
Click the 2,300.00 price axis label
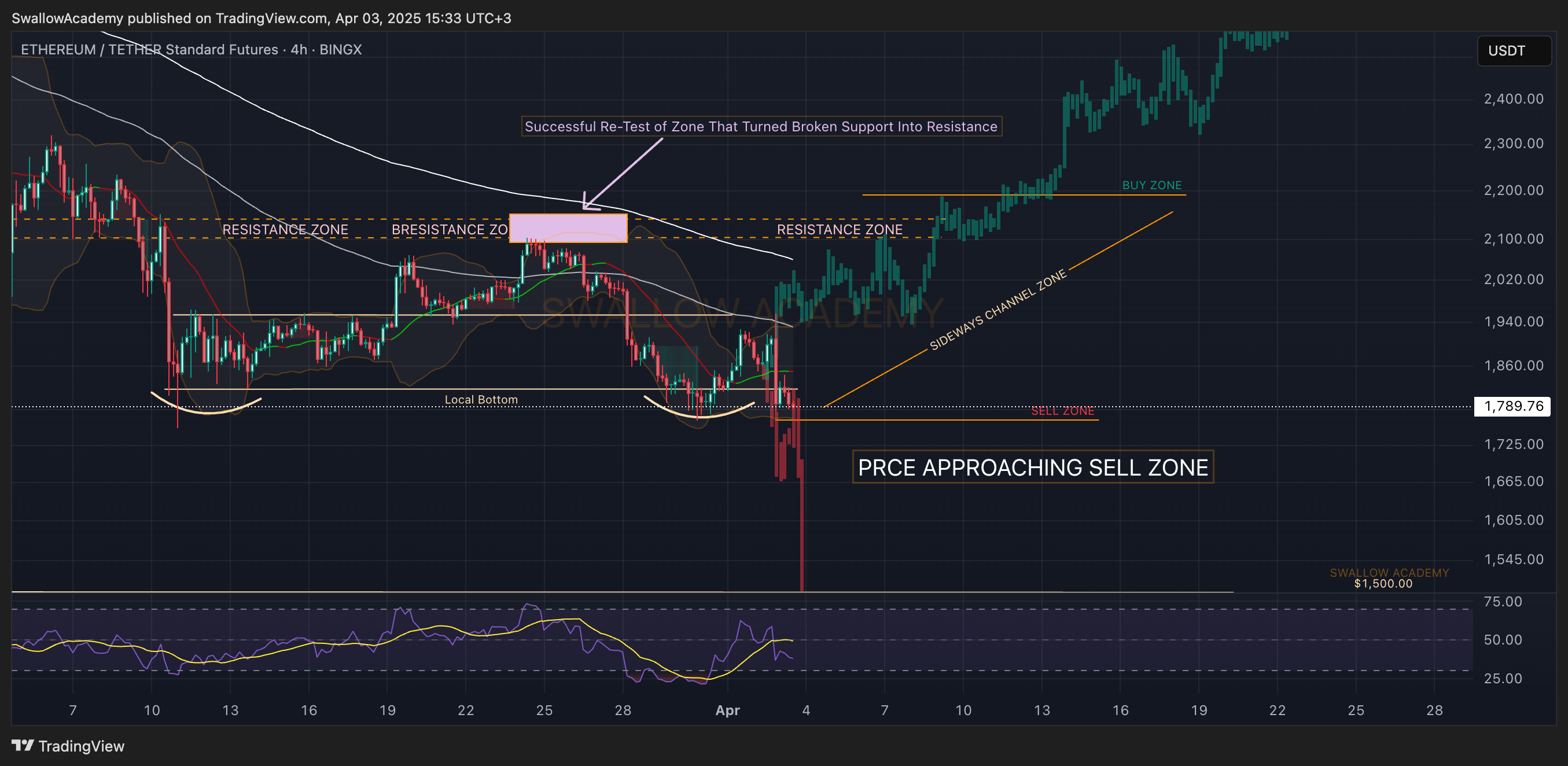coord(1513,143)
